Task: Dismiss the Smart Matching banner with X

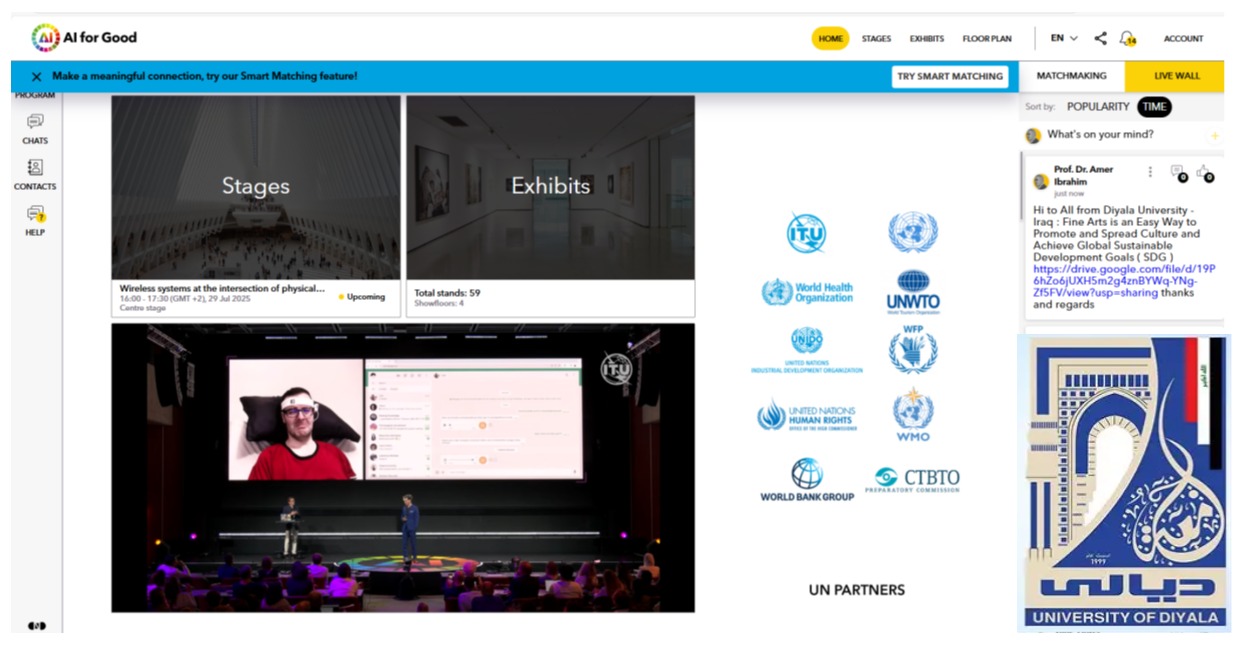Action: [36, 76]
